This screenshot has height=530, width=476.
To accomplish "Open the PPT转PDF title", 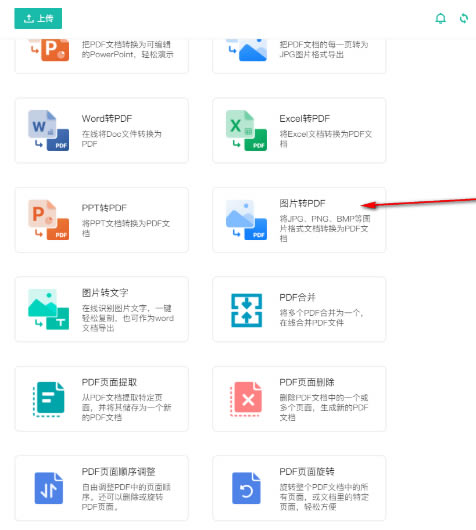I will (104, 208).
